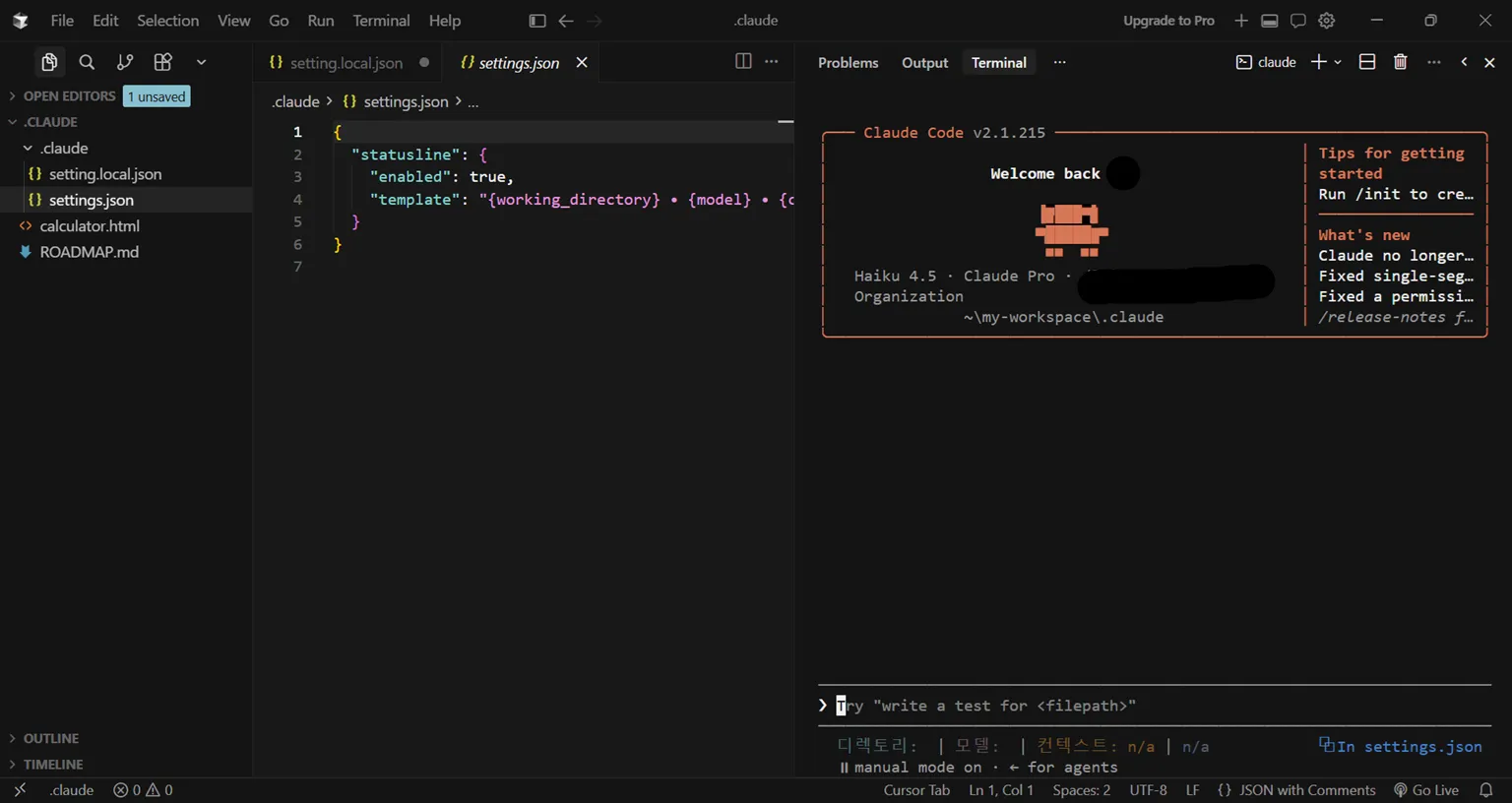Open the View menu
The image size is (1512, 803).
[233, 21]
